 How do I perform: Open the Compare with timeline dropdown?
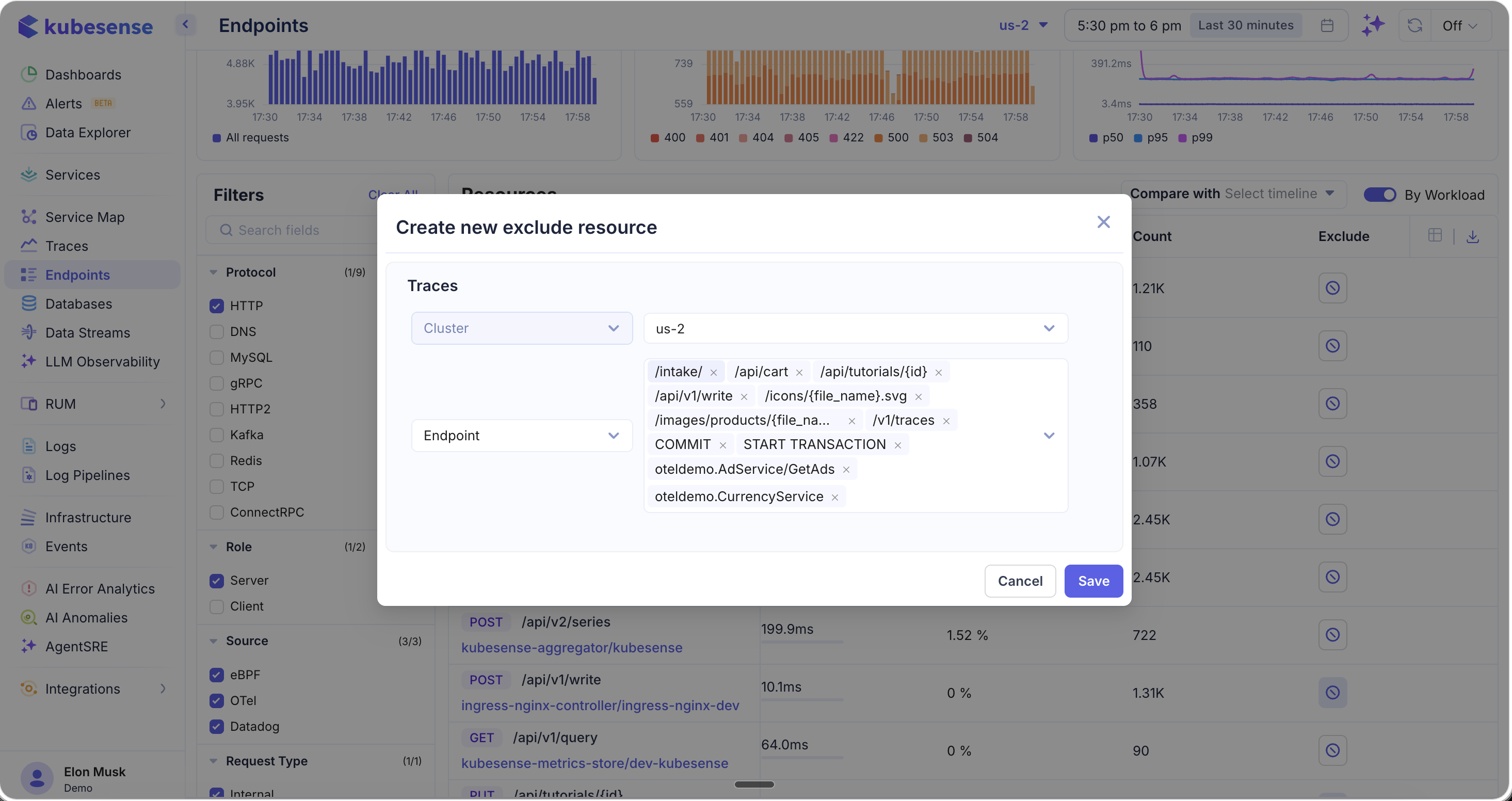click(x=1233, y=194)
